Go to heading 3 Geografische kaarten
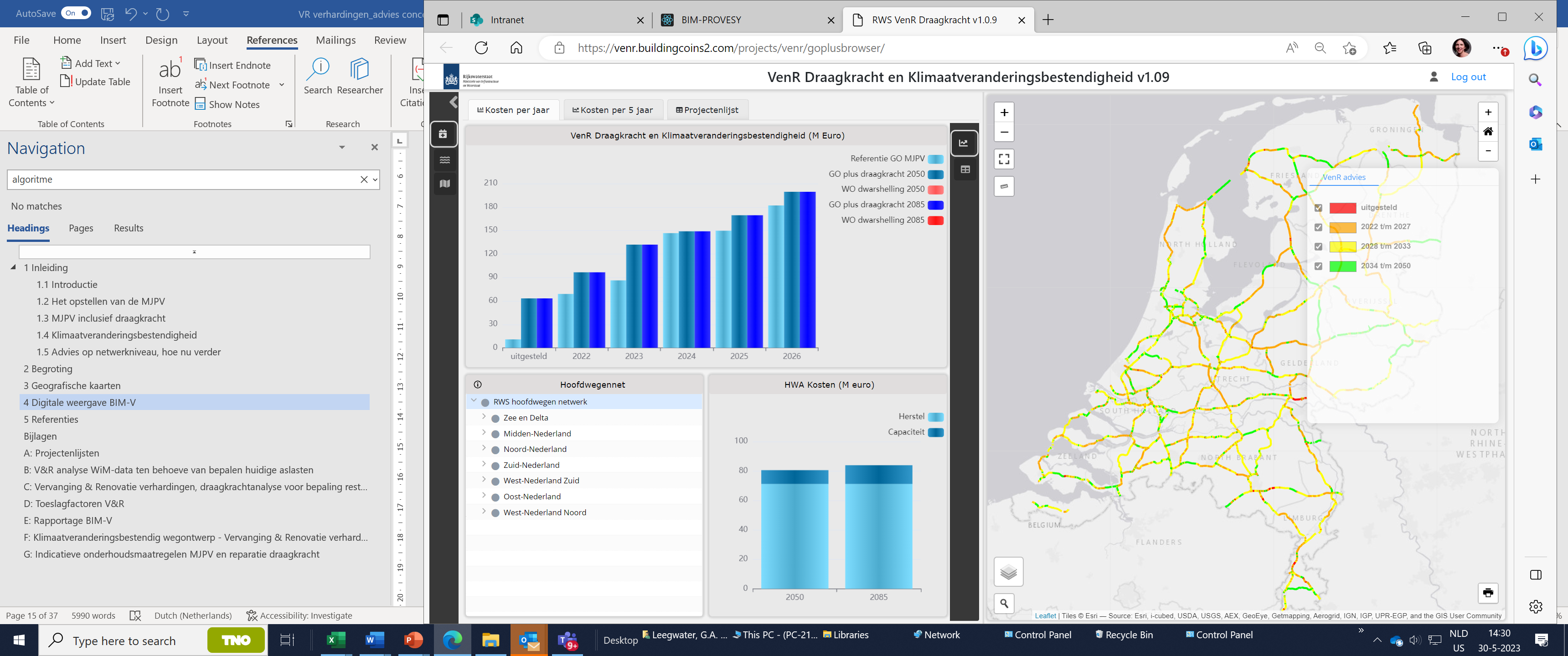Viewport: 1568px width, 656px height. click(x=72, y=386)
